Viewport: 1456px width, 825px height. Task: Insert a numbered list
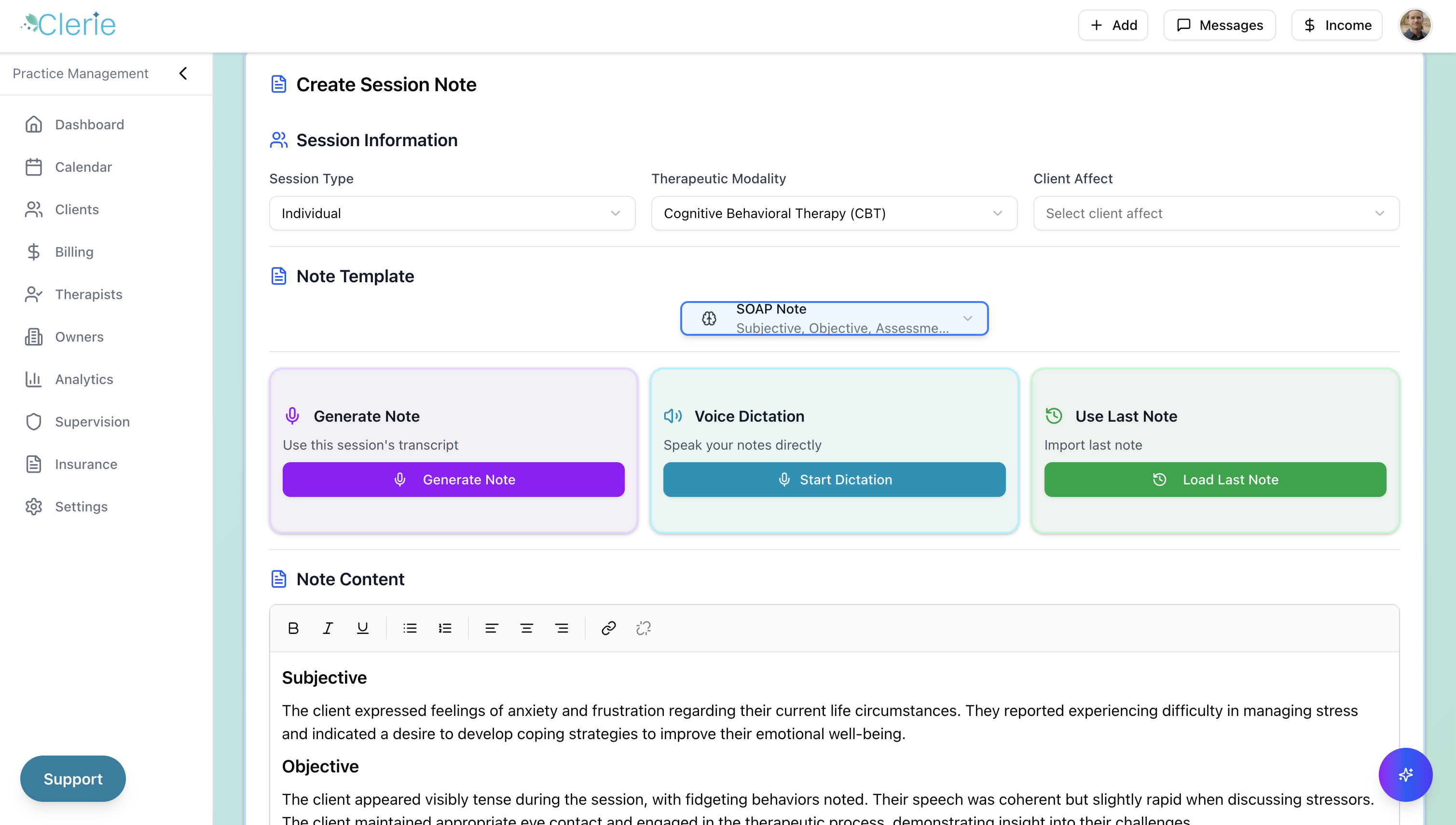coord(445,628)
